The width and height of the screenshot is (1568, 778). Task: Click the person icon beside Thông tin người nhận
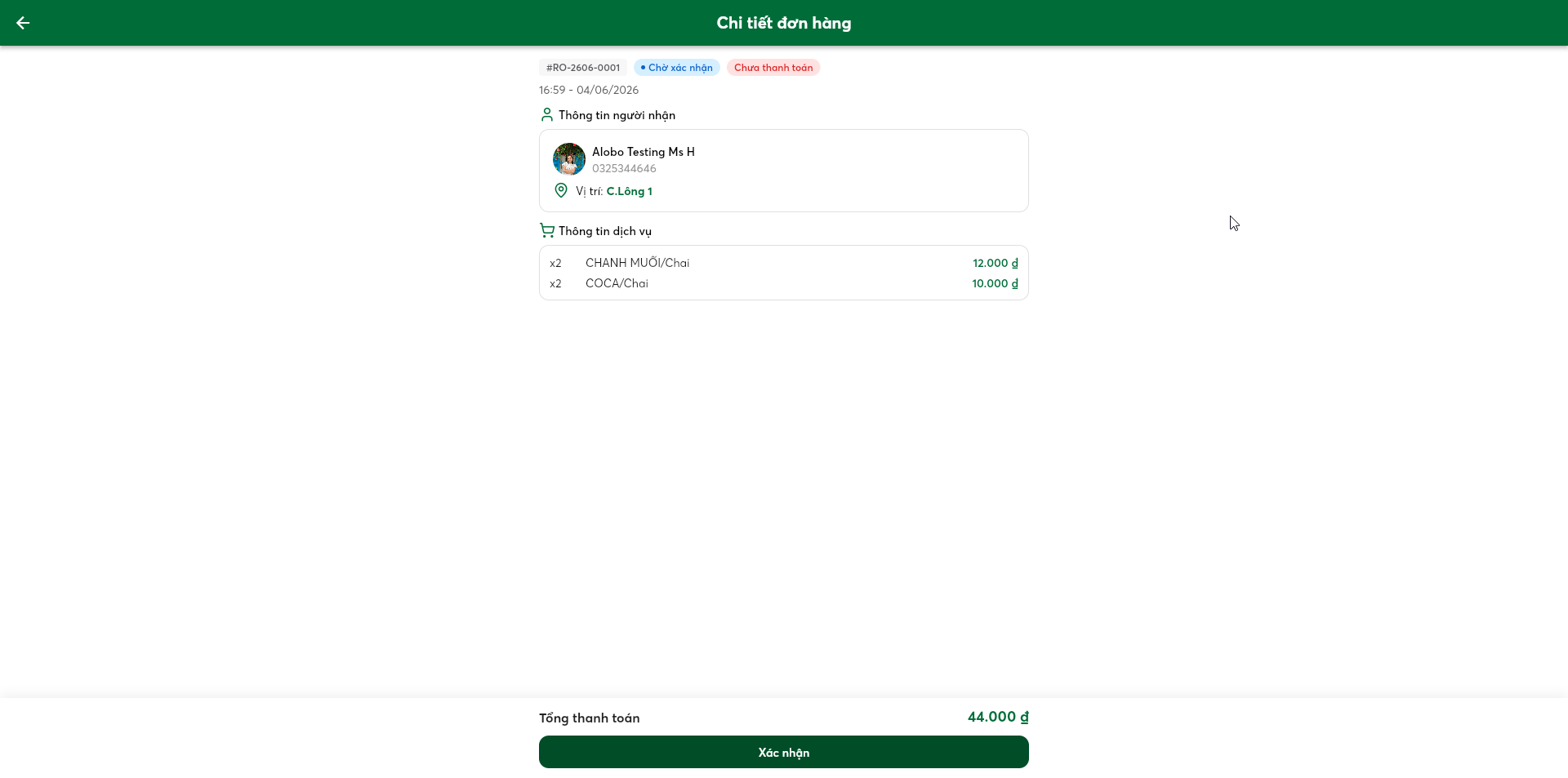click(547, 115)
